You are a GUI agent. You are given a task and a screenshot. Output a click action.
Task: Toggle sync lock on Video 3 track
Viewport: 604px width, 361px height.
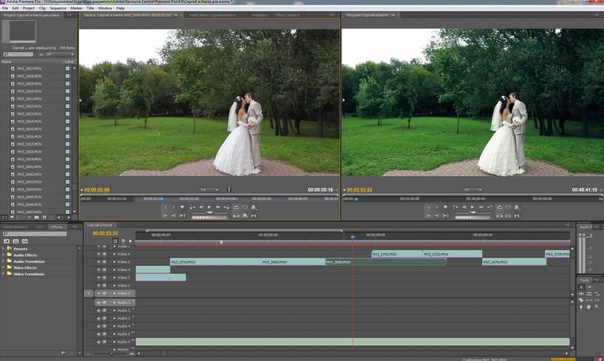point(104,277)
